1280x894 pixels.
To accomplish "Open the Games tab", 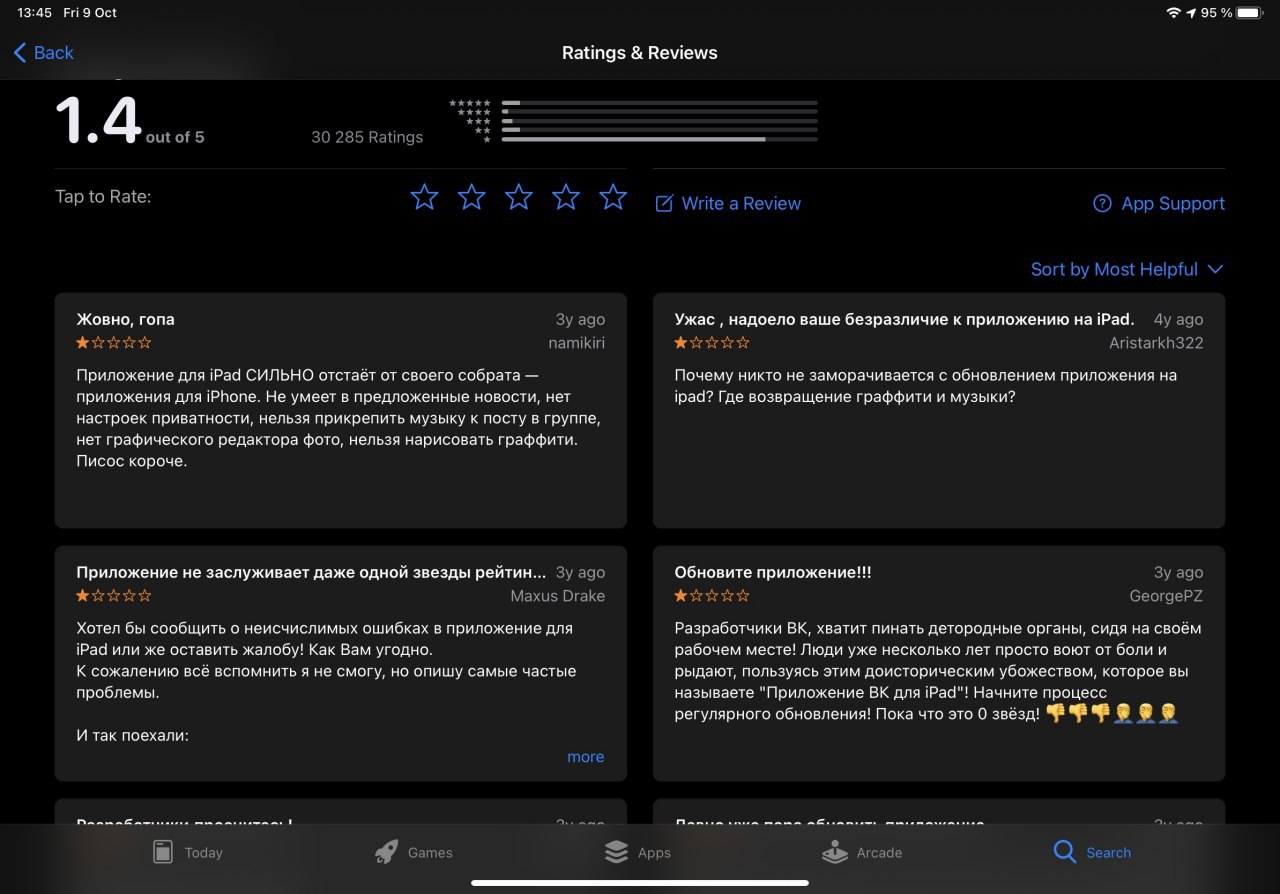I will 413,853.
